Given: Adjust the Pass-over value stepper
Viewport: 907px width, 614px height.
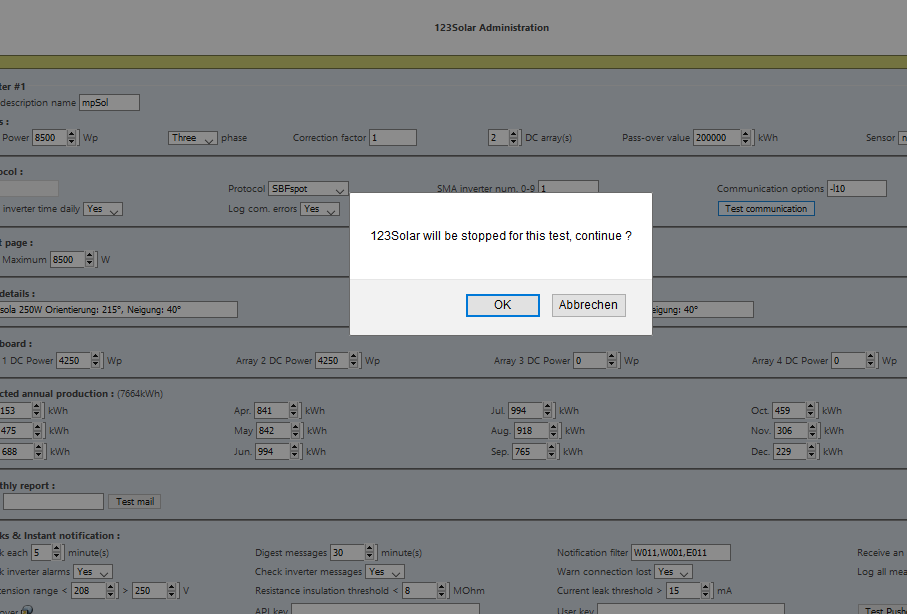Looking at the screenshot, I should coord(747,138).
